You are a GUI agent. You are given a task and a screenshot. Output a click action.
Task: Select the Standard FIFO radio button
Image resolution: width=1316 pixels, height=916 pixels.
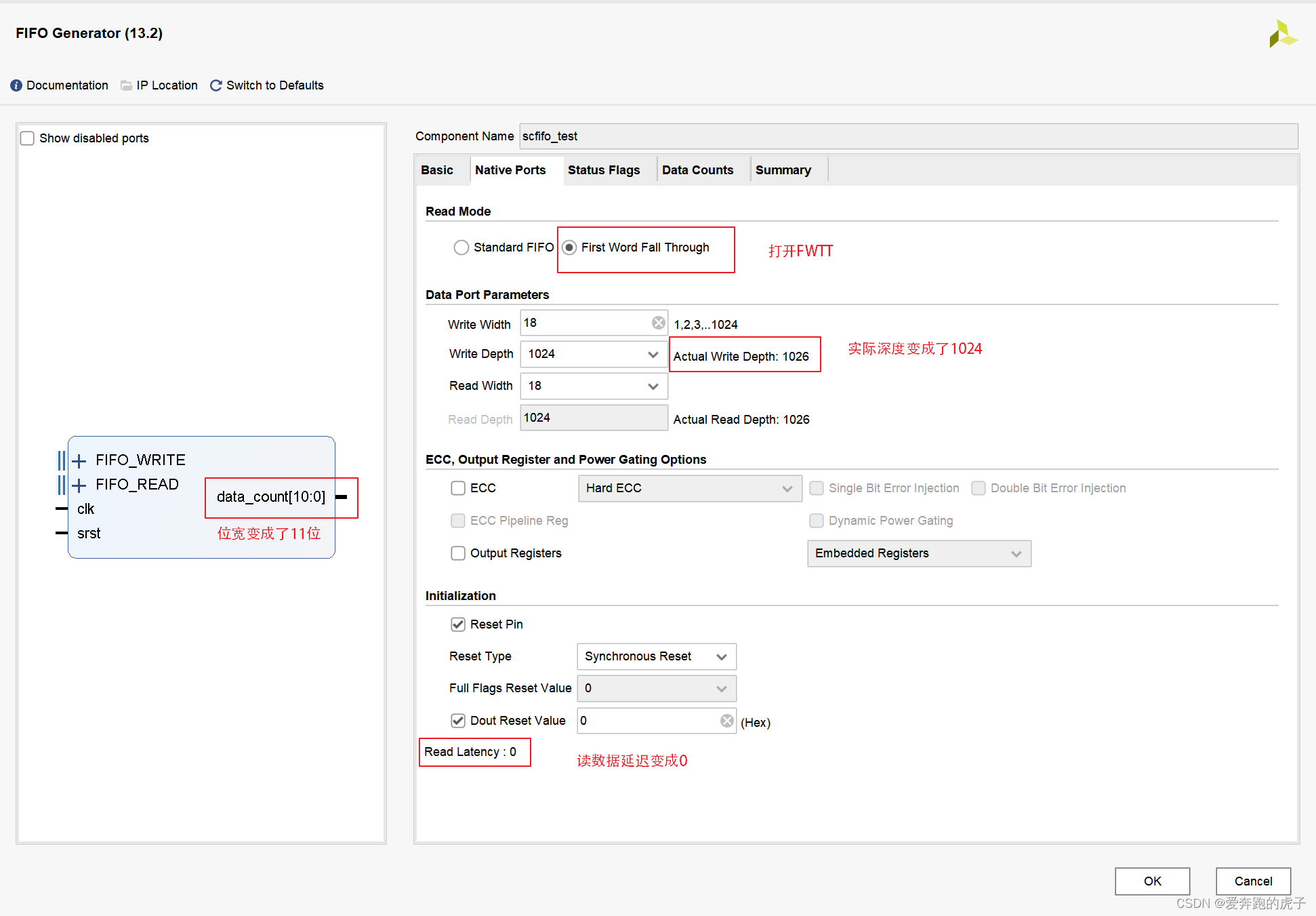coord(461,247)
